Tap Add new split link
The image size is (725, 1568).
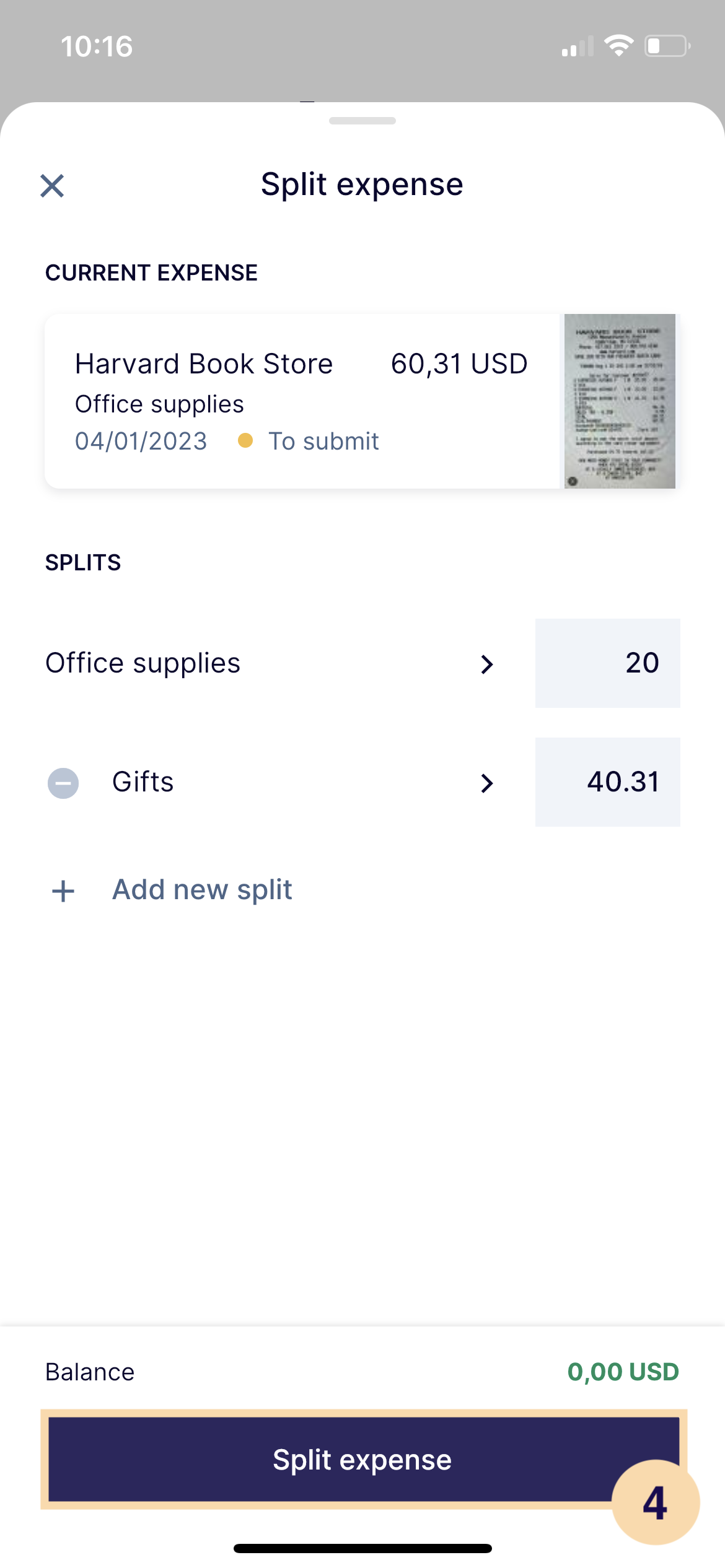tap(202, 890)
